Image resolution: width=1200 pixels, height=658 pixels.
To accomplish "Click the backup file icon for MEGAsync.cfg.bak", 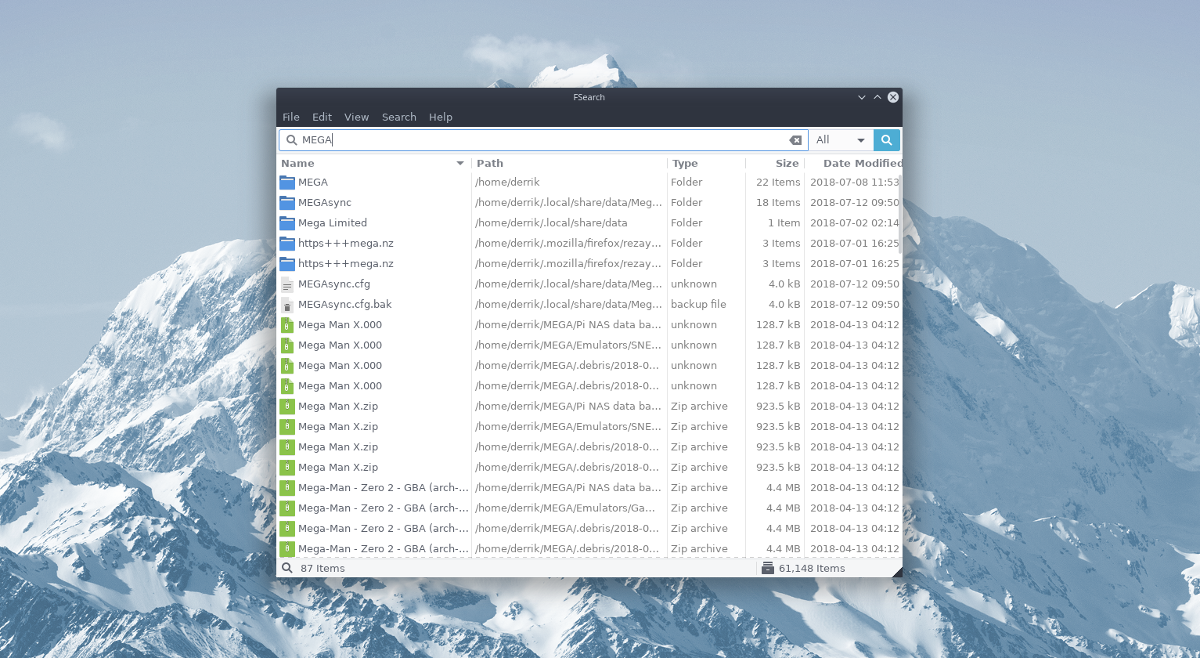I will [x=287, y=304].
